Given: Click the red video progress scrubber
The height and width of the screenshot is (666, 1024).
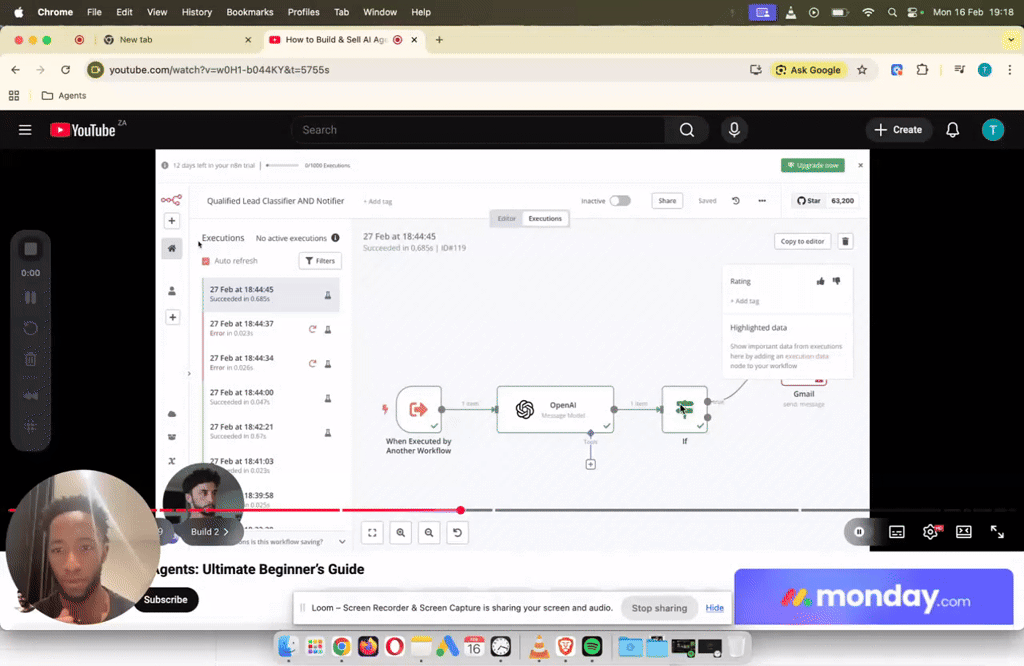Looking at the screenshot, I should (x=461, y=510).
